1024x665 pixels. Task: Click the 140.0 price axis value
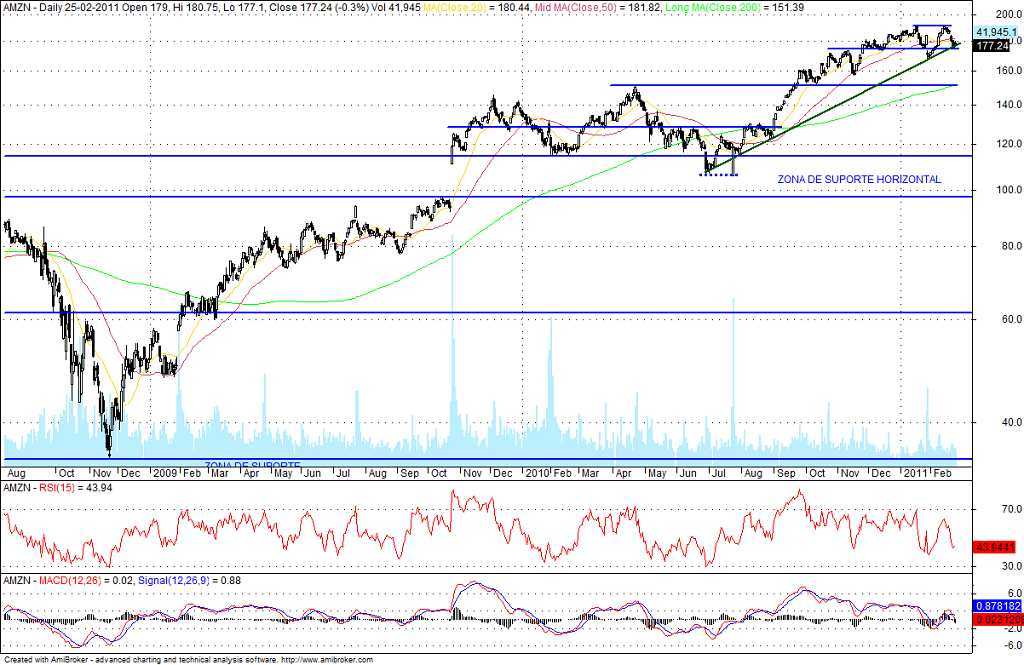pos(1008,105)
